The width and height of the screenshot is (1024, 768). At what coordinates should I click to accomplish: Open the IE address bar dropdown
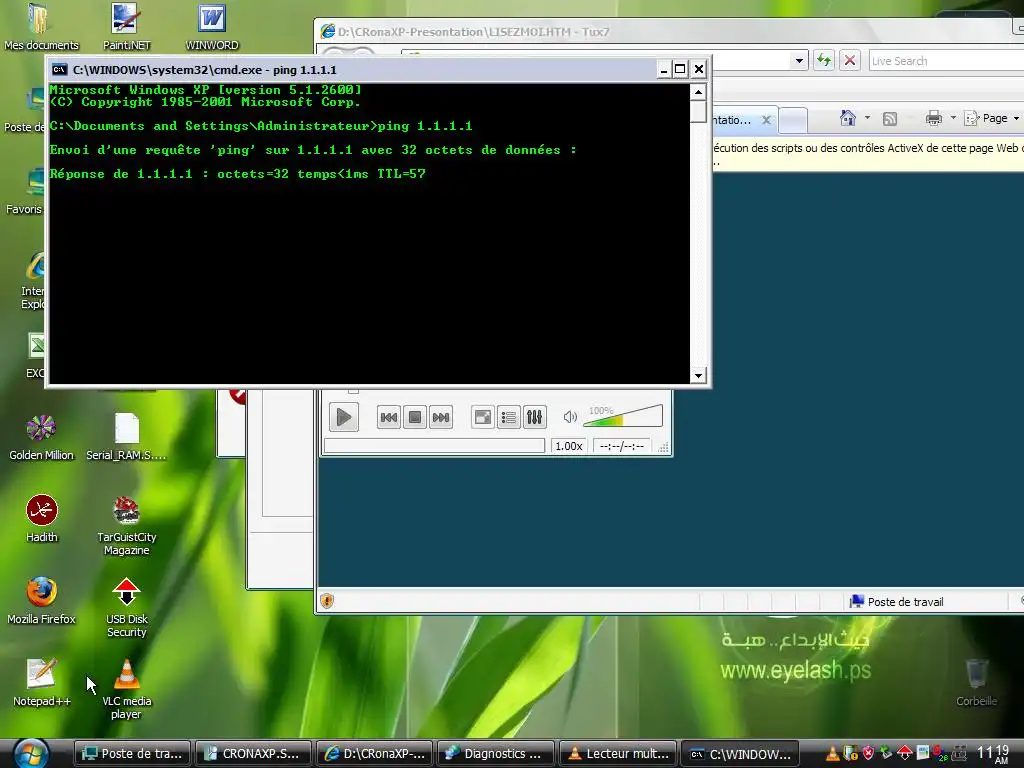(x=799, y=61)
